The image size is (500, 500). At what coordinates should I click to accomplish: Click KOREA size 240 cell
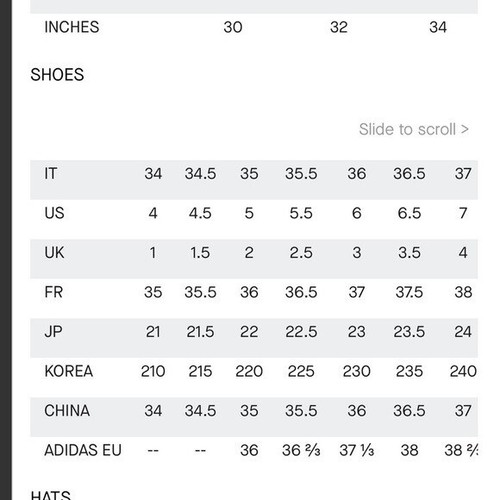(463, 371)
